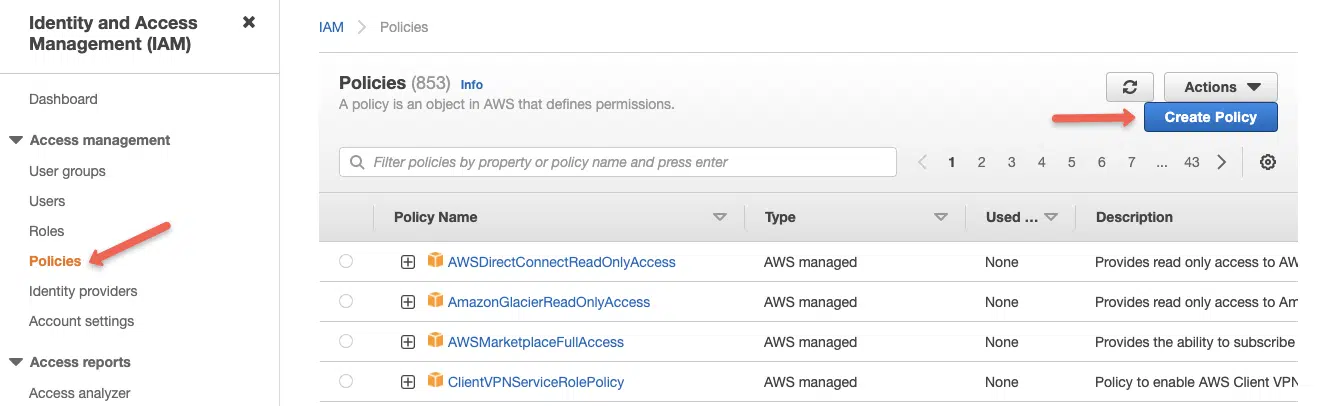Select AWSMarketplaceFullAccess radio button
Image resolution: width=1324 pixels, height=406 pixels.
[346, 341]
